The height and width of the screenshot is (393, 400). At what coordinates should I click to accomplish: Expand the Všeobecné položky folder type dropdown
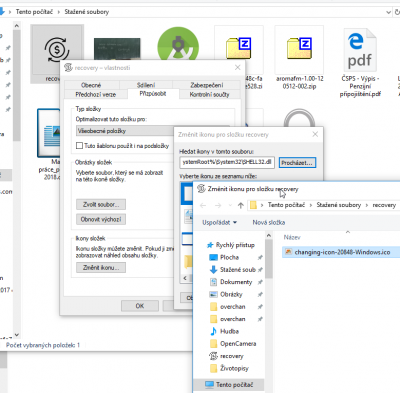click(x=125, y=131)
